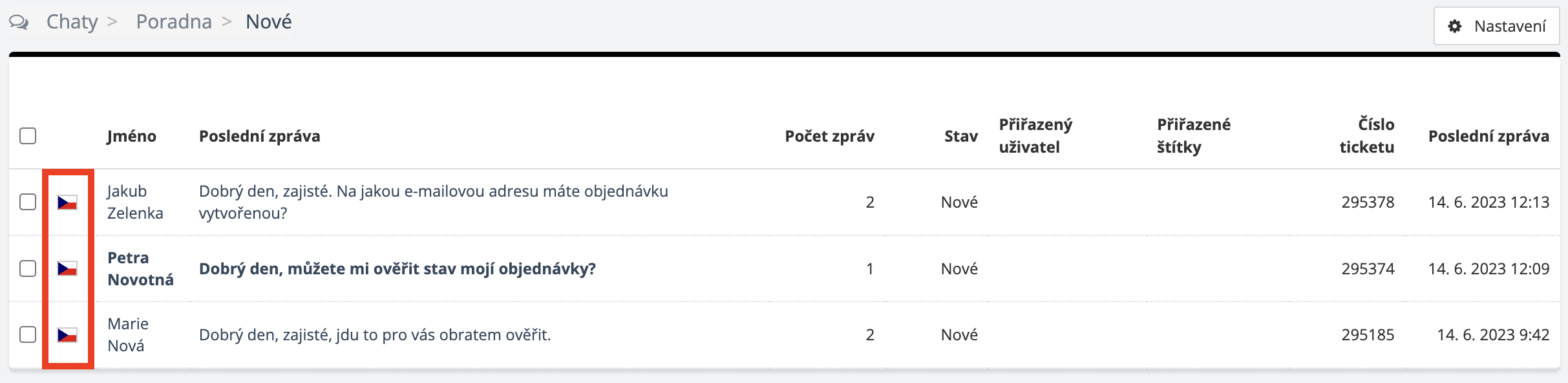
Task: Click the Nové breadcrumb item
Action: pos(268,22)
